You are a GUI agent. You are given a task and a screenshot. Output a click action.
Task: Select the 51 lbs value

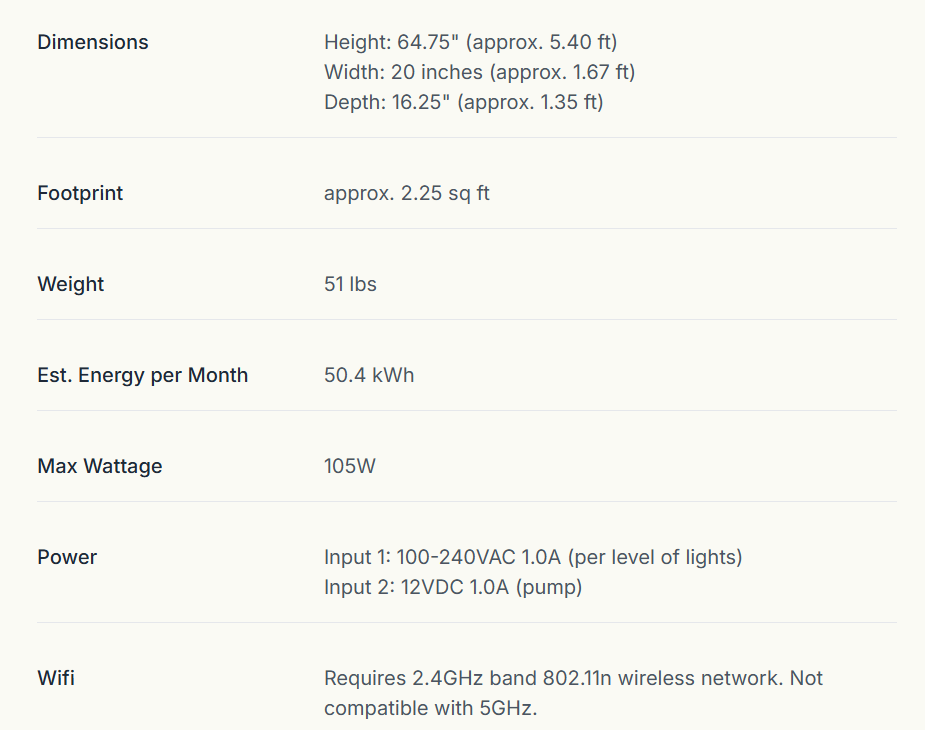[x=350, y=284]
